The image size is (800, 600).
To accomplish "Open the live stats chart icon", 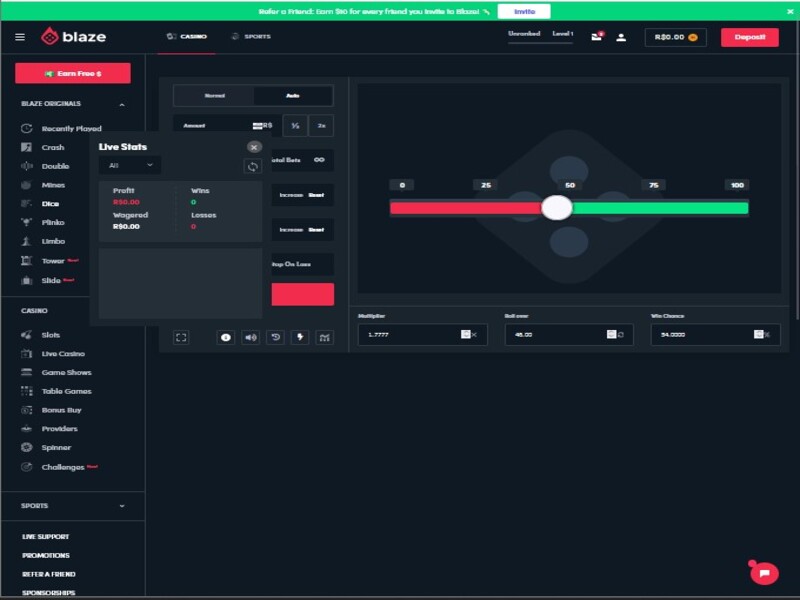I will pos(324,337).
